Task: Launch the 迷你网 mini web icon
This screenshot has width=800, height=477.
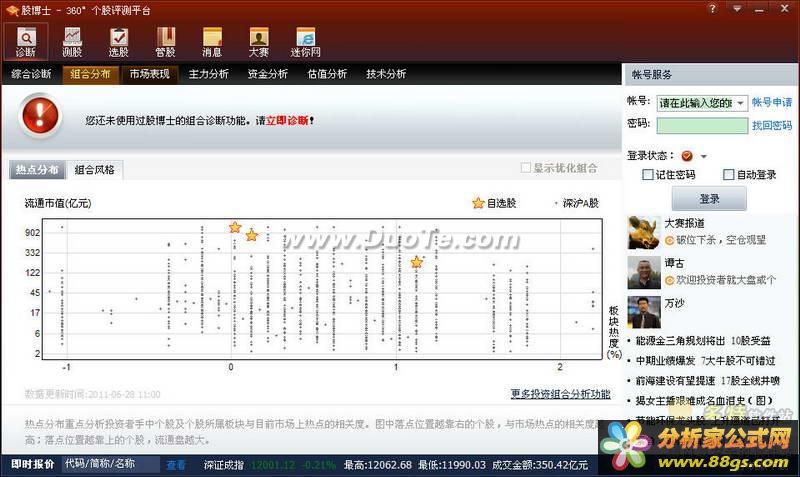Action: tap(306, 41)
